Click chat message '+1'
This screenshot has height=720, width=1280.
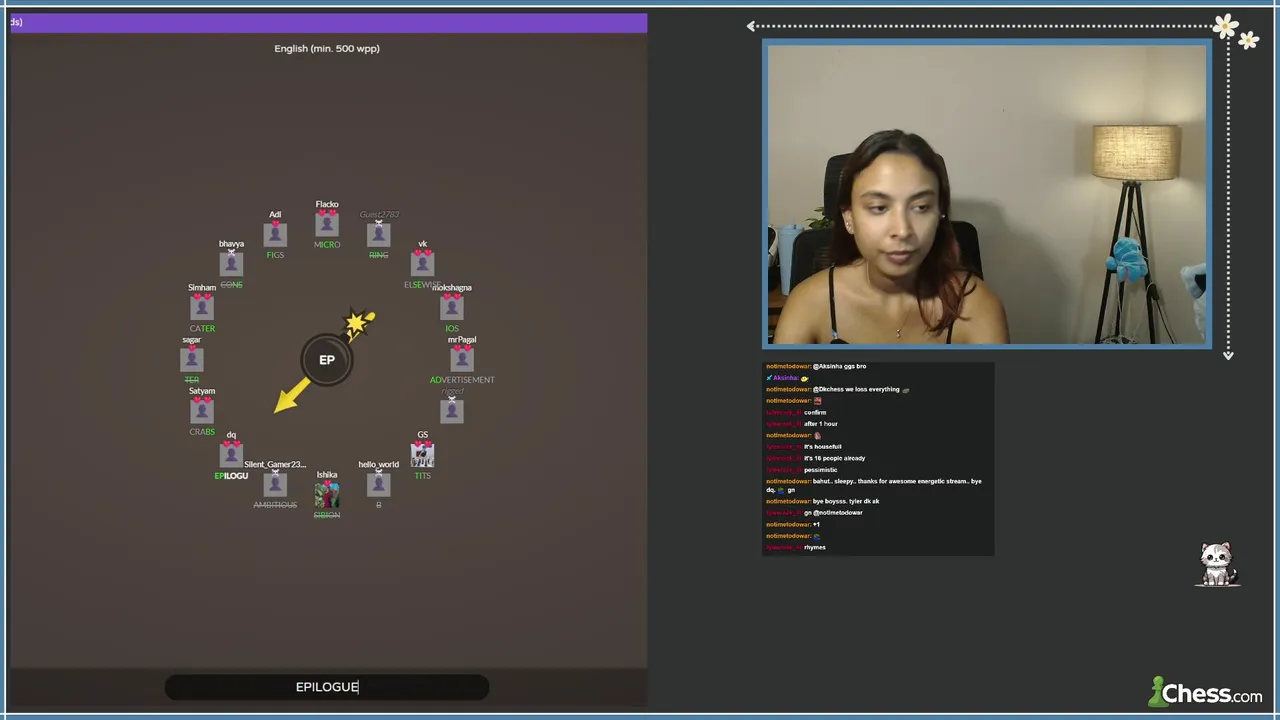816,524
